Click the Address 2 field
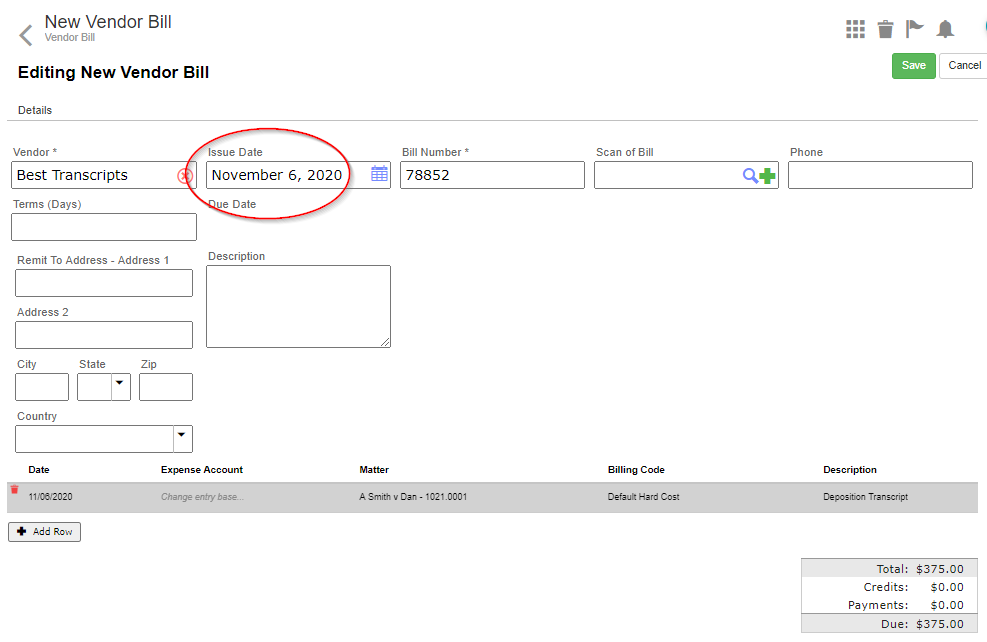Image resolution: width=987 pixels, height=642 pixels. coord(104,335)
